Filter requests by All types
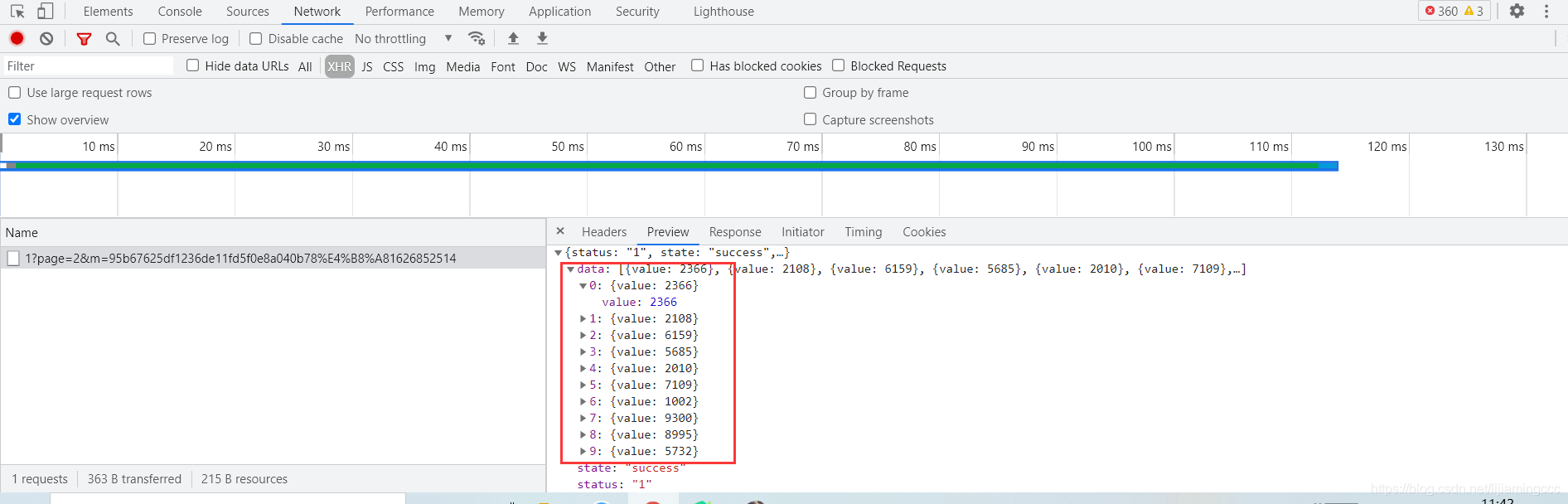This screenshot has width=1568, height=504. point(305,66)
